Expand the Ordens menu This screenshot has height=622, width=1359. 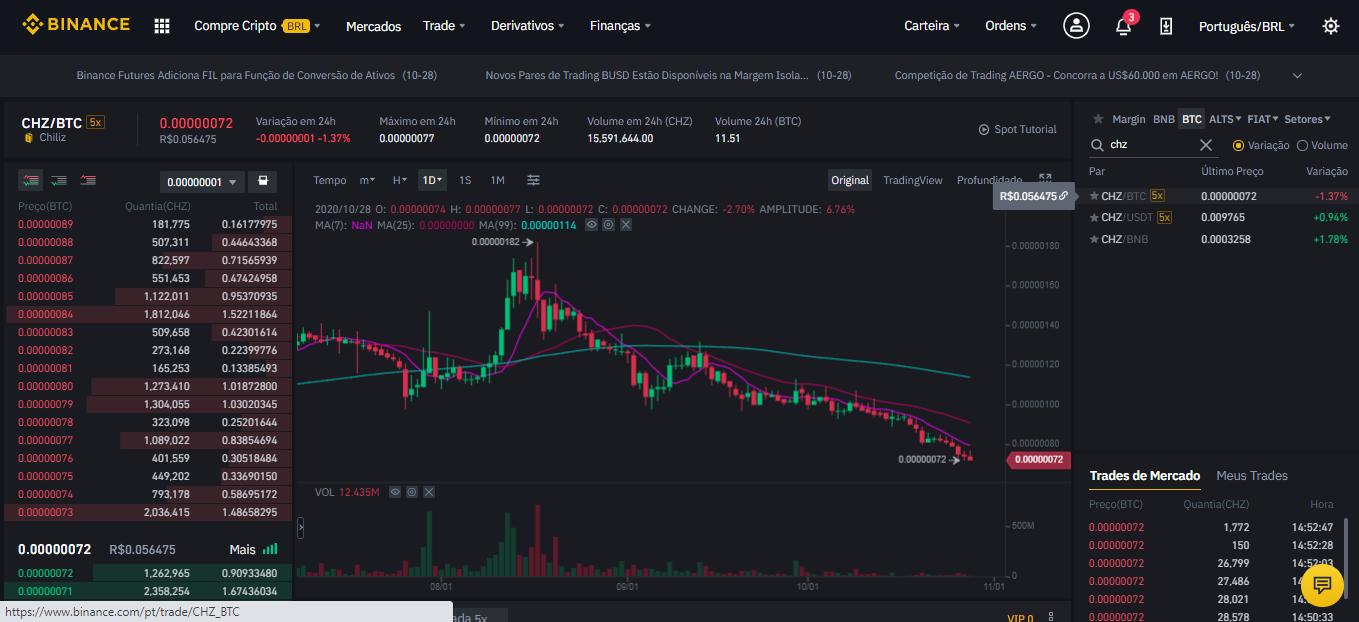1011,26
